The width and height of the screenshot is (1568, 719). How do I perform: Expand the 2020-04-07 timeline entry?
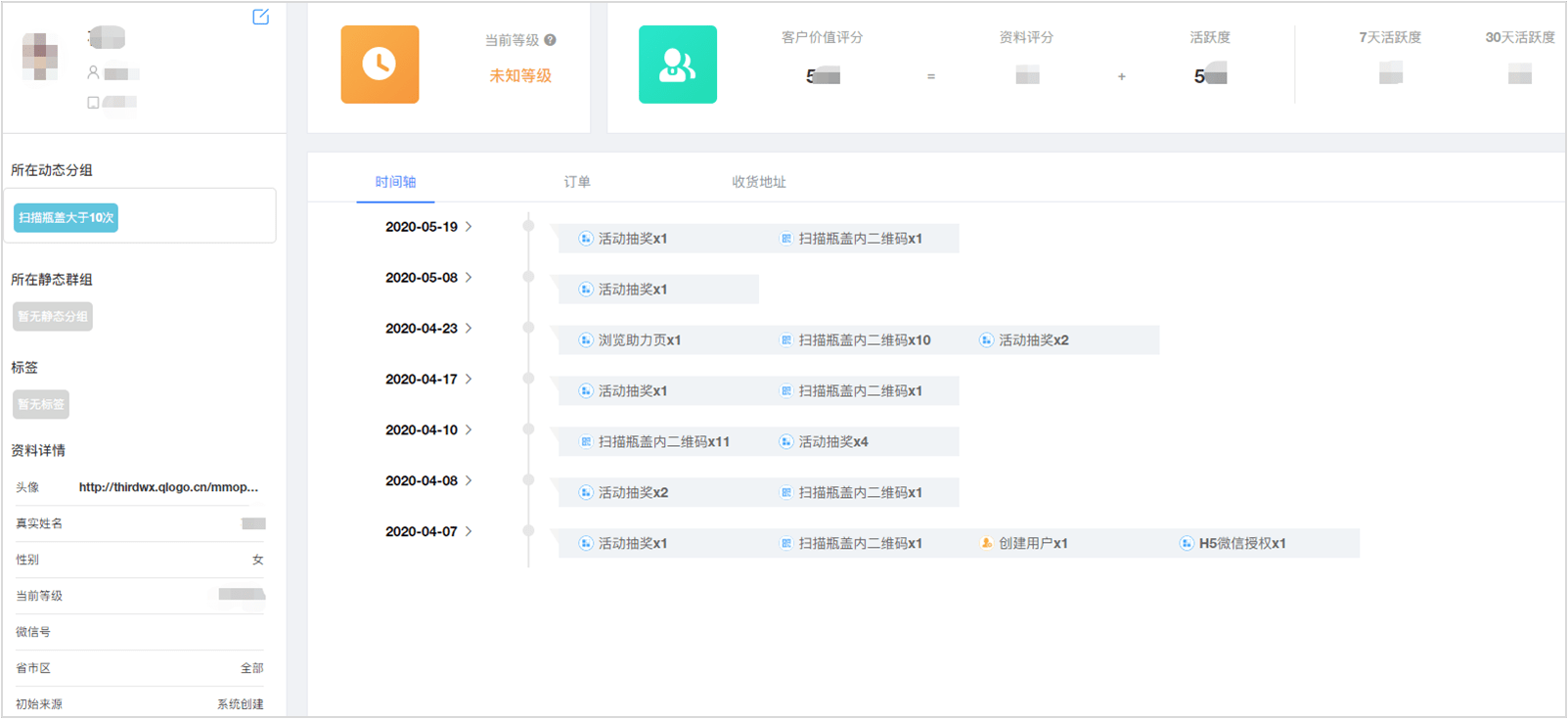pos(469,532)
